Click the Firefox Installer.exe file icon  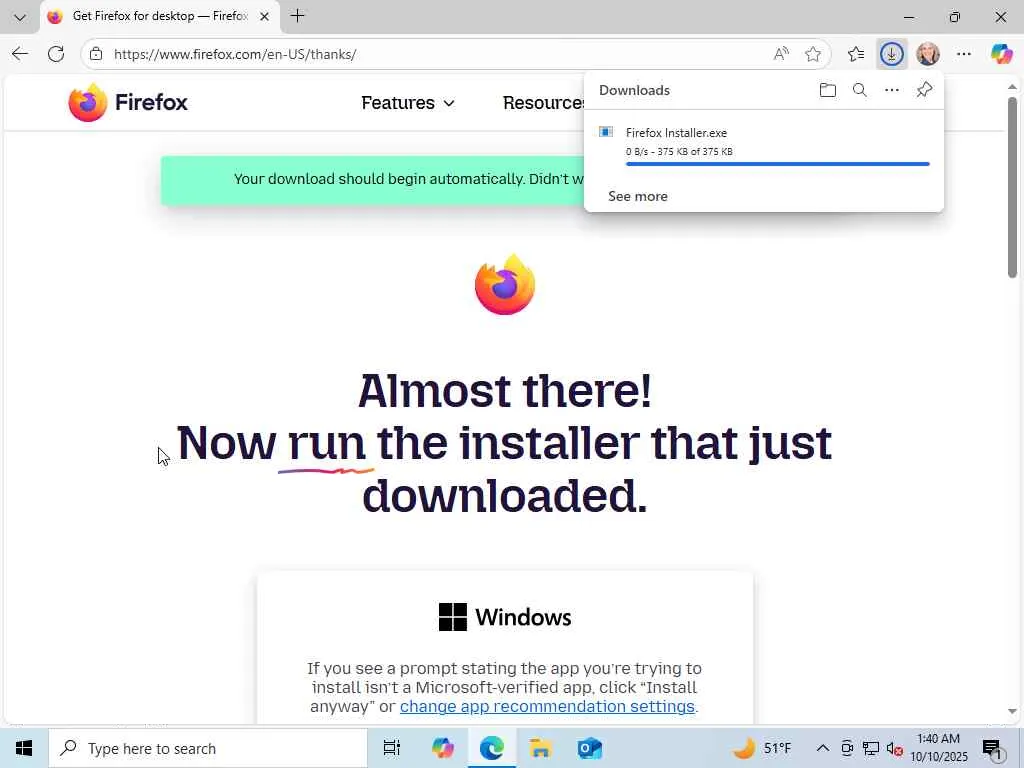[x=605, y=132]
